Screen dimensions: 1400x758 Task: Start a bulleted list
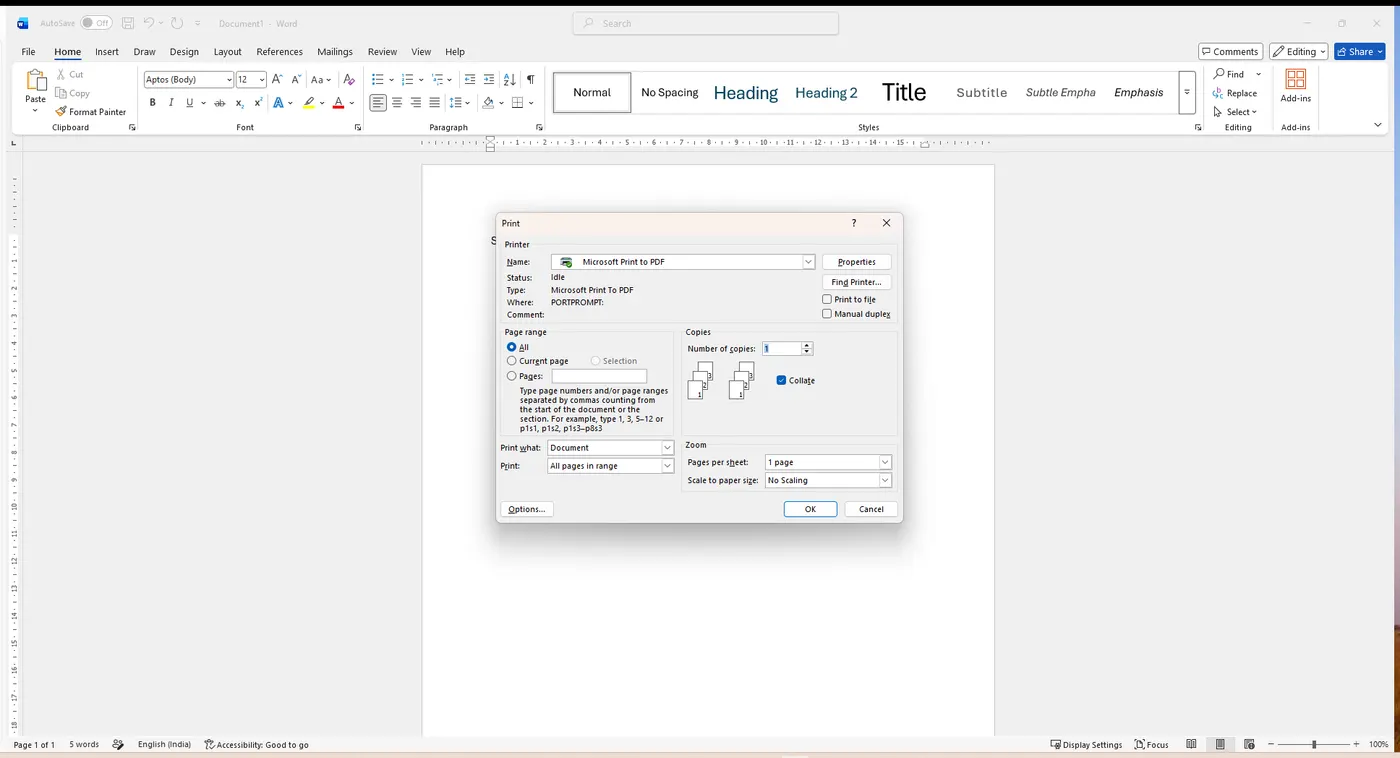pos(378,79)
